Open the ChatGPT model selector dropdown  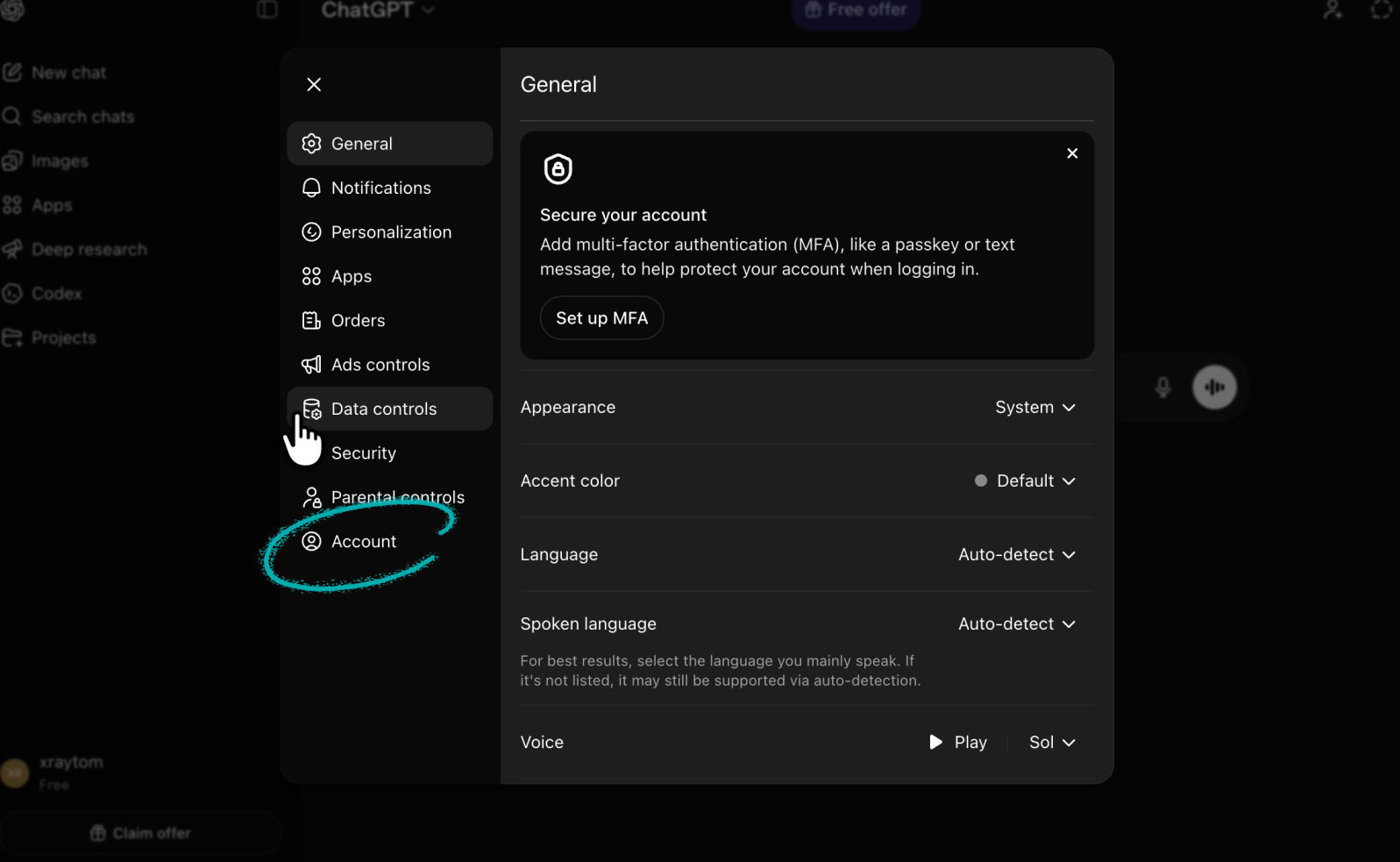(x=378, y=10)
